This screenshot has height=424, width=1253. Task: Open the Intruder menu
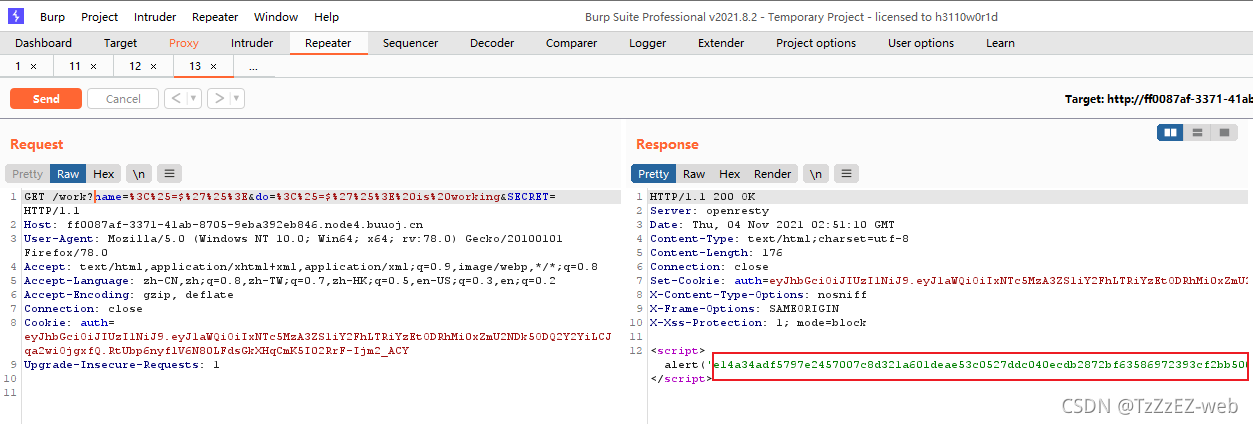point(155,17)
